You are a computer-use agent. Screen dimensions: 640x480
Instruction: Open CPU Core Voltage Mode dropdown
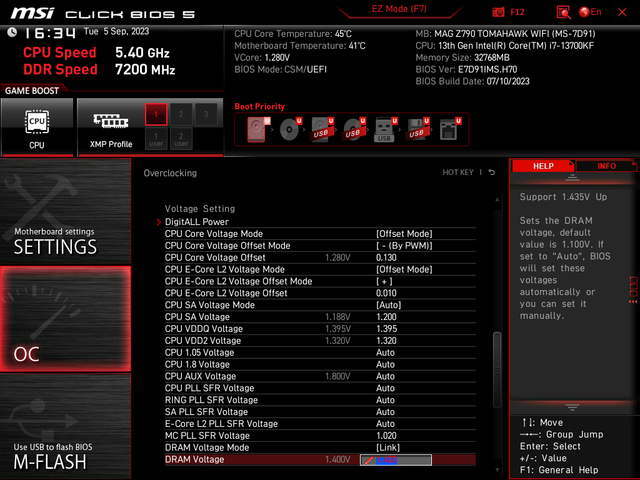pos(404,233)
